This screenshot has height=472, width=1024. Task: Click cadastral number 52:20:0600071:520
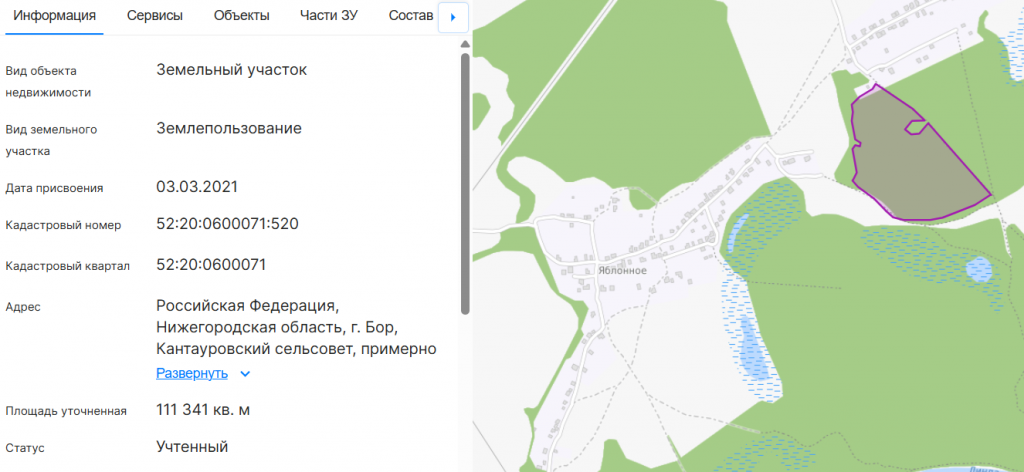point(227,224)
